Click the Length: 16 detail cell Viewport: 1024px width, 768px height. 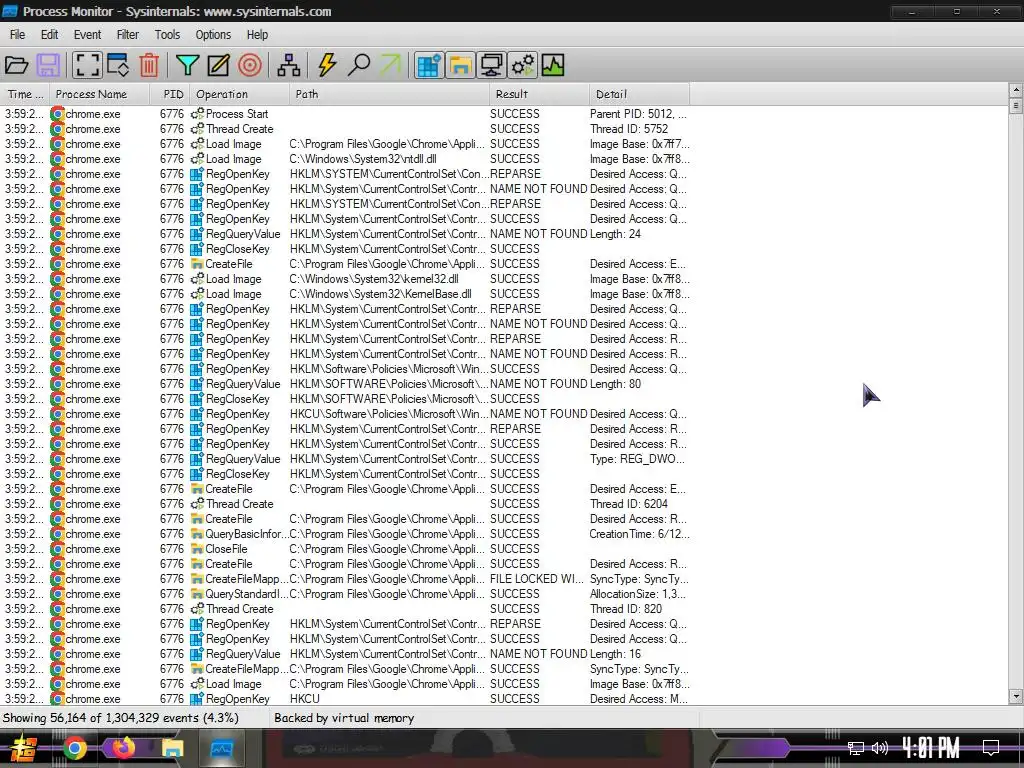[615, 654]
